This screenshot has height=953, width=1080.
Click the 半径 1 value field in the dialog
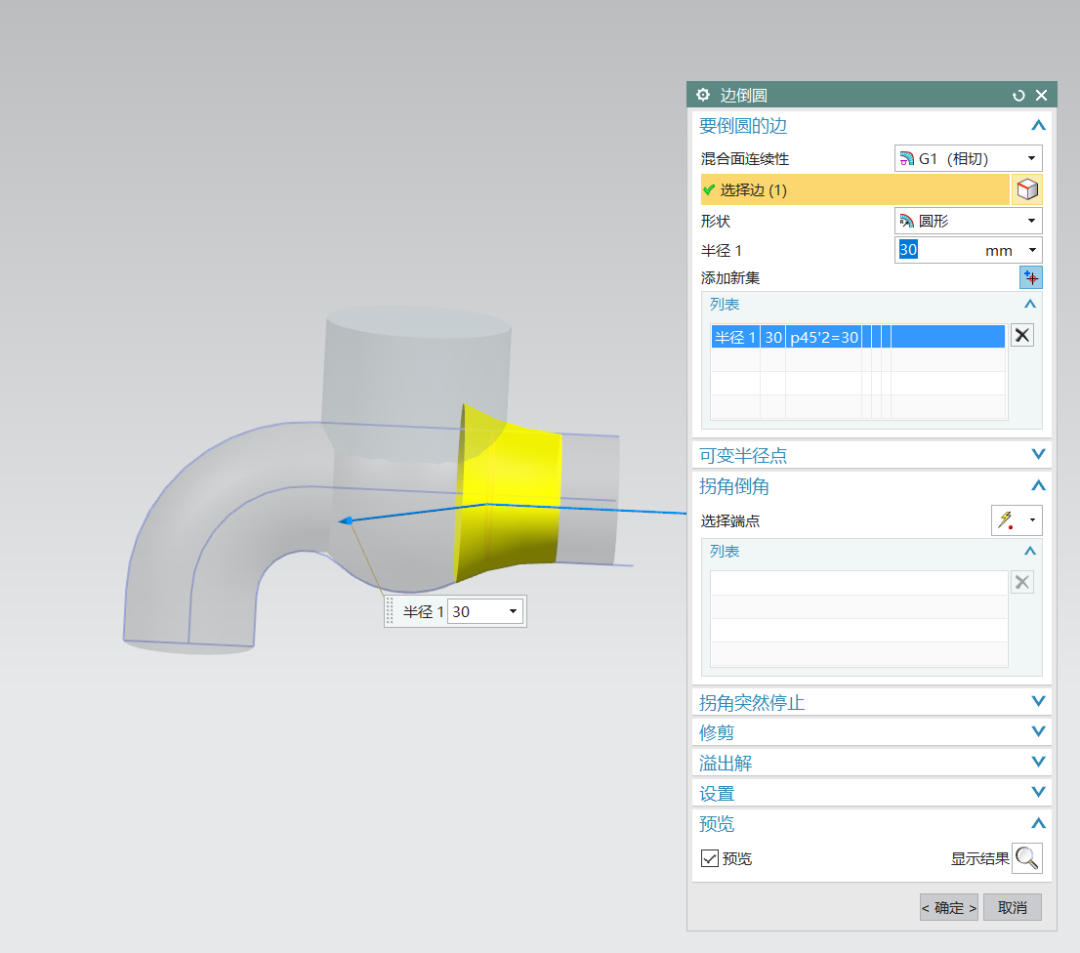point(939,250)
